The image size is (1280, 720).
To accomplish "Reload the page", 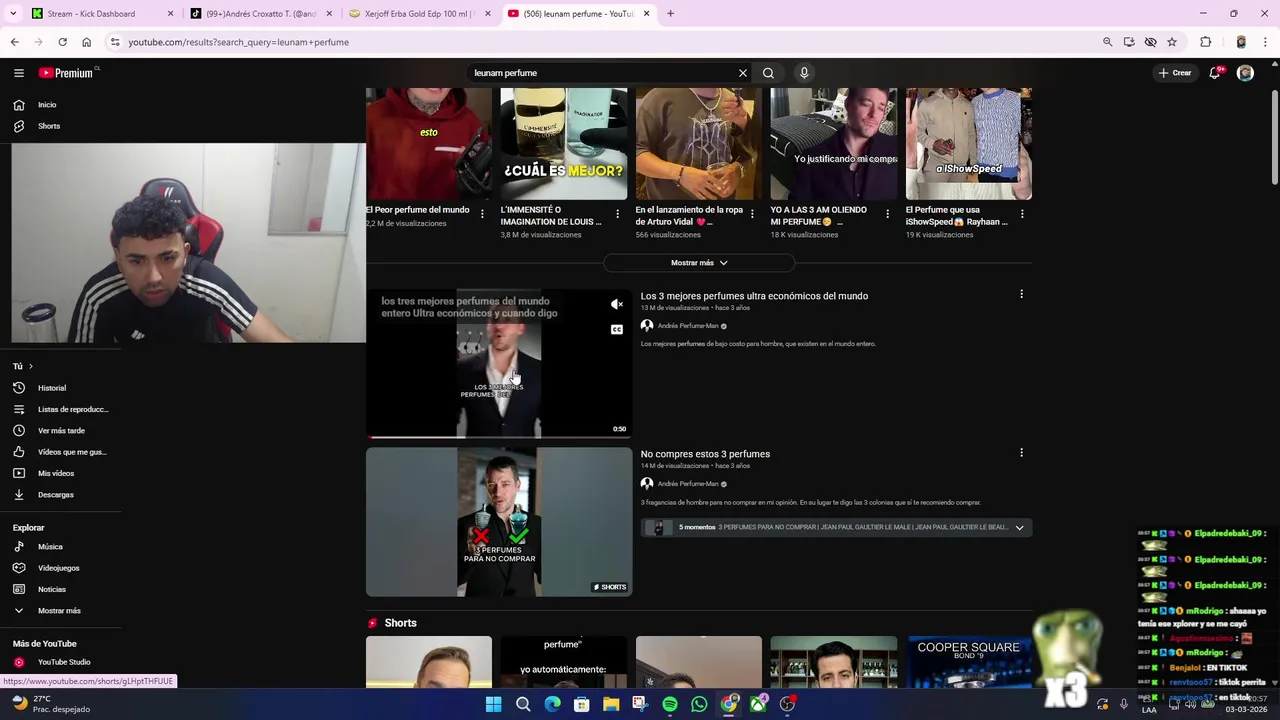I will (62, 42).
